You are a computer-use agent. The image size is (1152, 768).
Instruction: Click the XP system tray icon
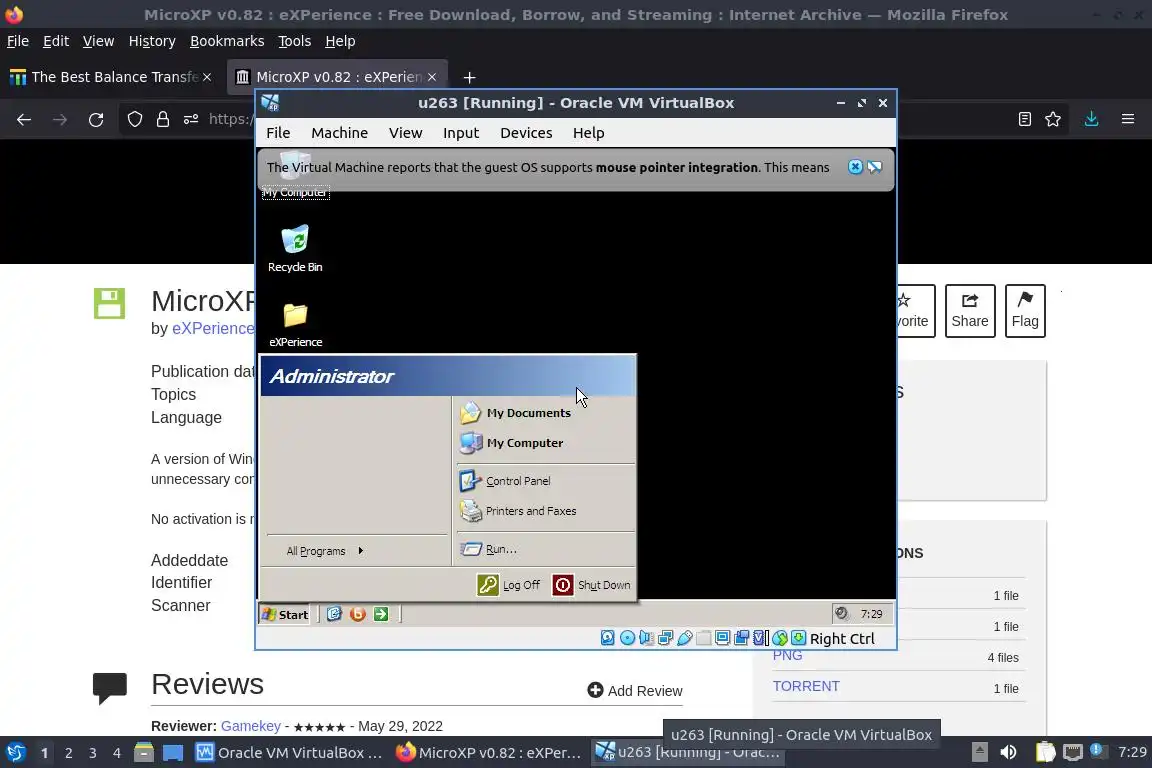point(842,613)
